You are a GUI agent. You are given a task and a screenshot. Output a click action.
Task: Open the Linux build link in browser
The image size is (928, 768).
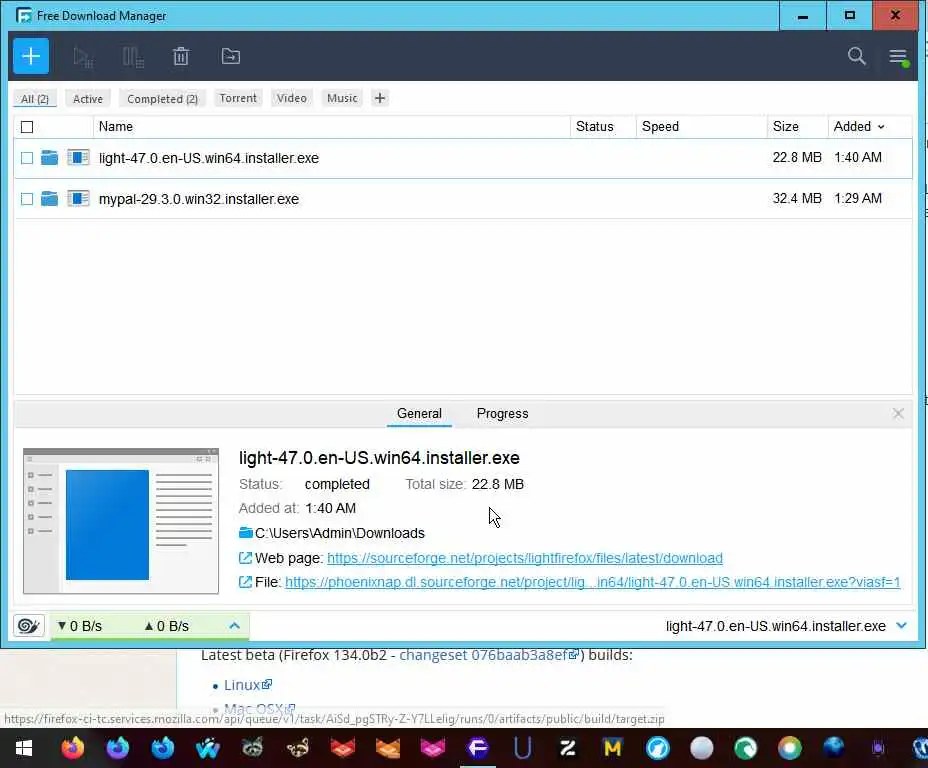pyautogui.click(x=242, y=685)
